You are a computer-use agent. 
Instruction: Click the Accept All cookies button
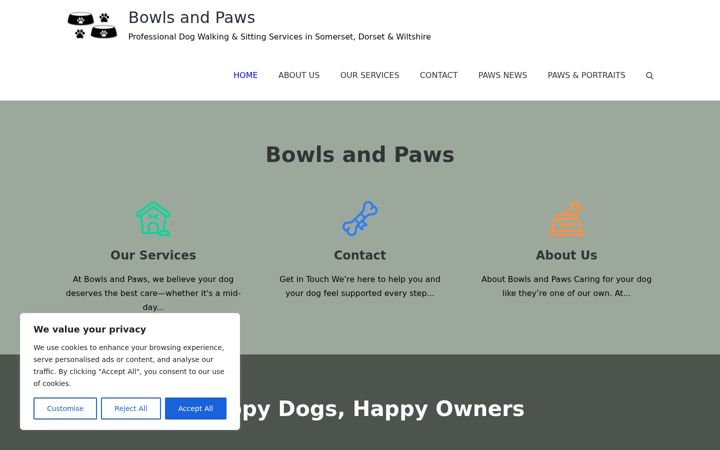[x=196, y=408]
